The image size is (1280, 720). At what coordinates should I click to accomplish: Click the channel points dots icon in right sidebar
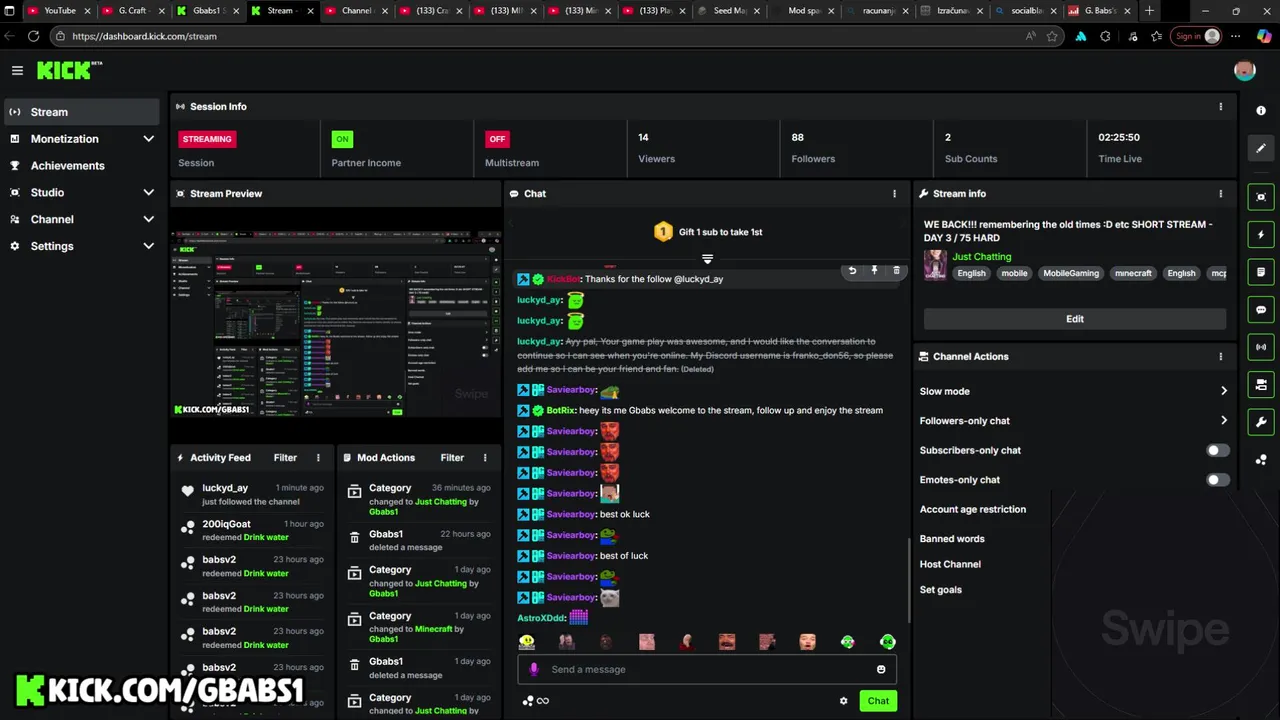pyautogui.click(x=1260, y=460)
